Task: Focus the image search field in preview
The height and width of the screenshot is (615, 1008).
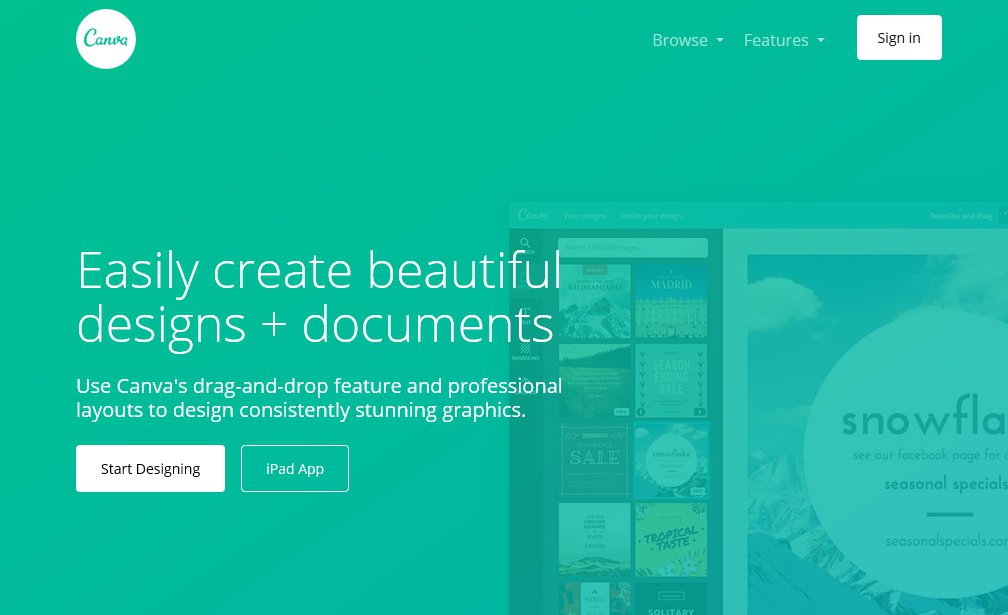Action: [x=632, y=247]
